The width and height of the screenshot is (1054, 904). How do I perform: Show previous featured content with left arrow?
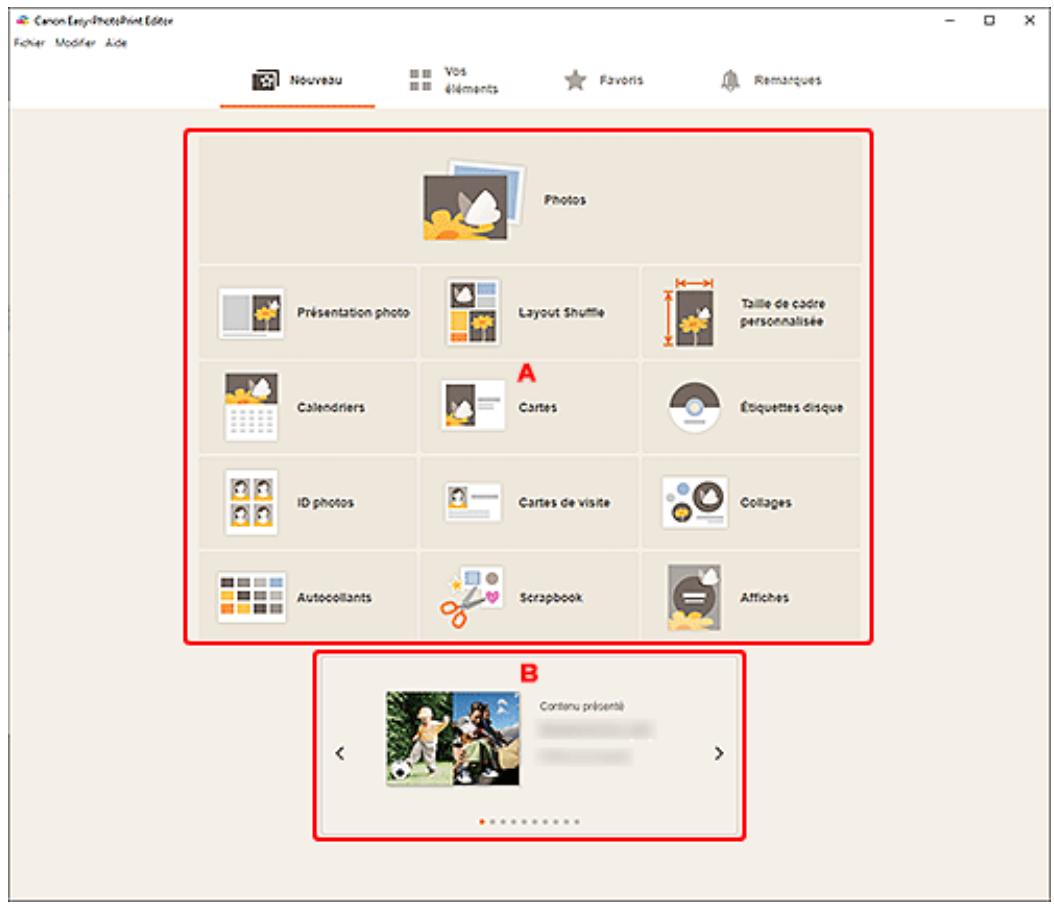340,753
